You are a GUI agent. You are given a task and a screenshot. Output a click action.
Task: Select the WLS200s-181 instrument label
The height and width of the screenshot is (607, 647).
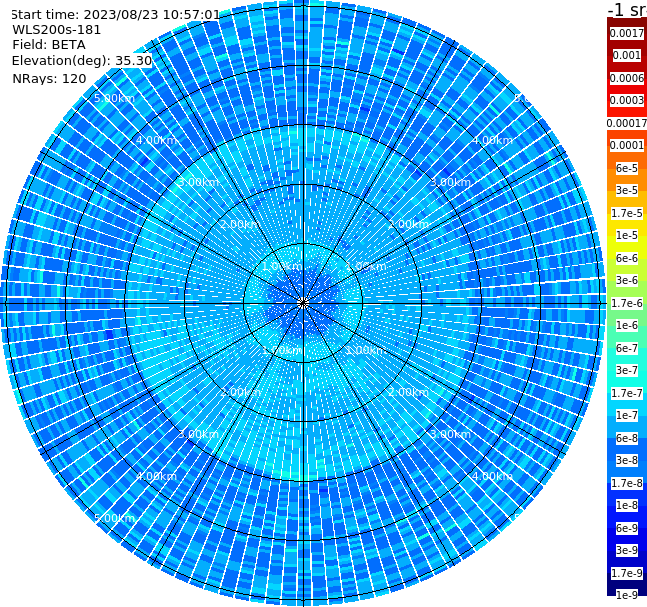click(57, 30)
